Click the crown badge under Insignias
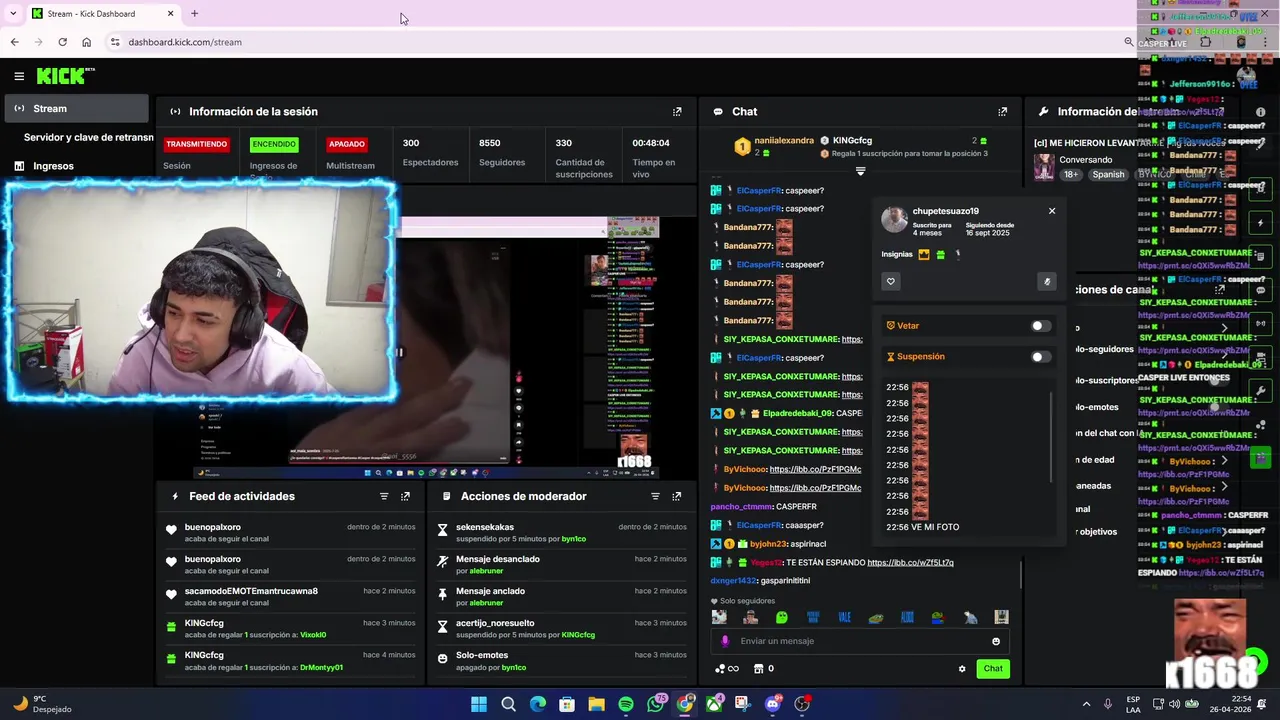This screenshot has height=720, width=1280. pyautogui.click(x=923, y=255)
